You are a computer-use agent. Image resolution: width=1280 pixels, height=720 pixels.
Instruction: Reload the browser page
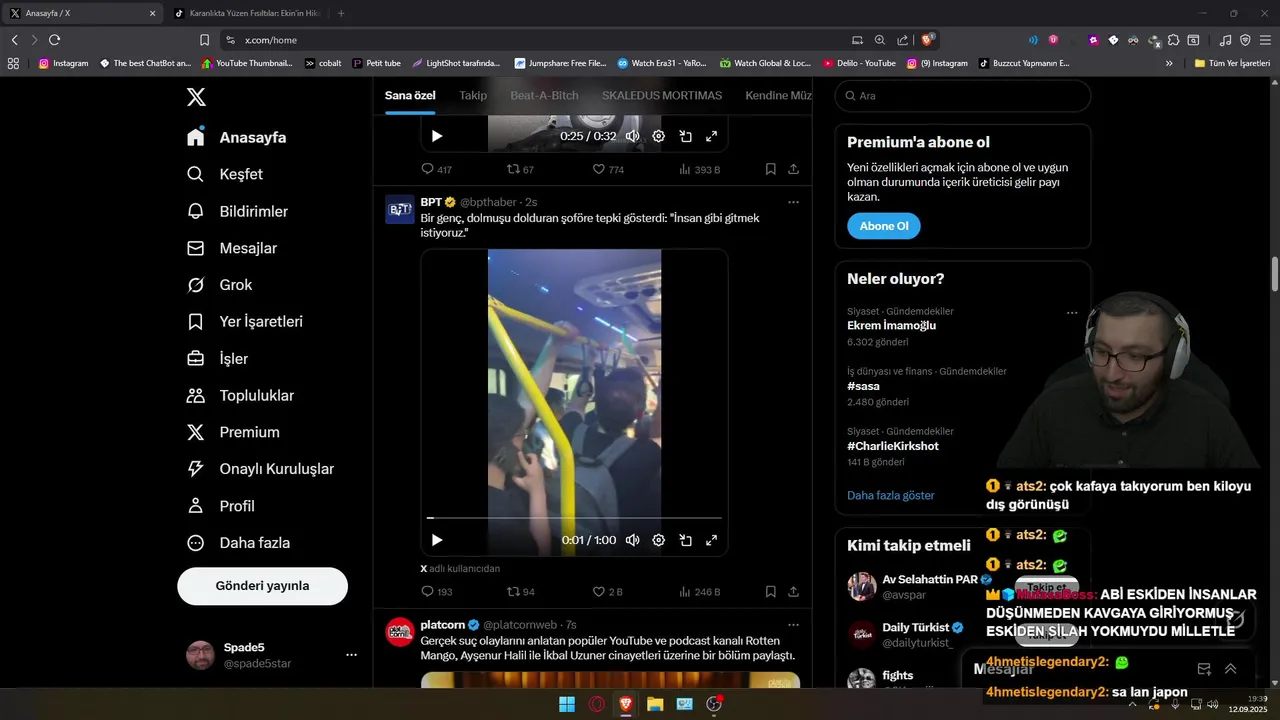click(x=54, y=40)
